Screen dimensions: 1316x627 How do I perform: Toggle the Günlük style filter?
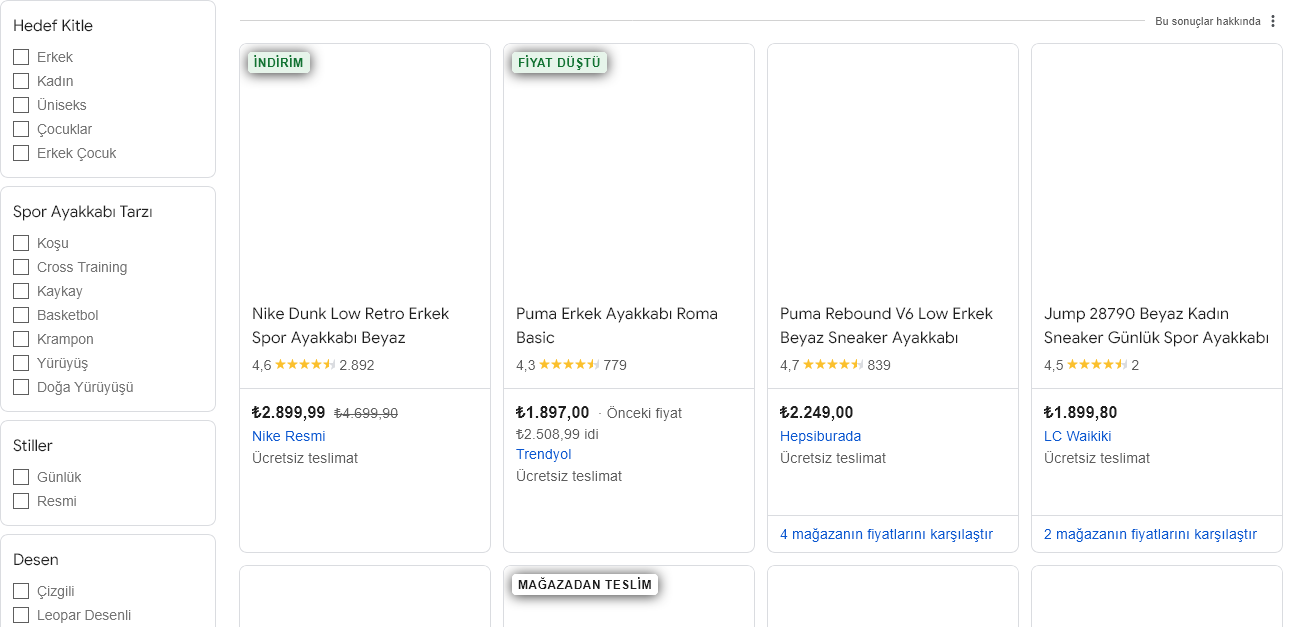21,477
